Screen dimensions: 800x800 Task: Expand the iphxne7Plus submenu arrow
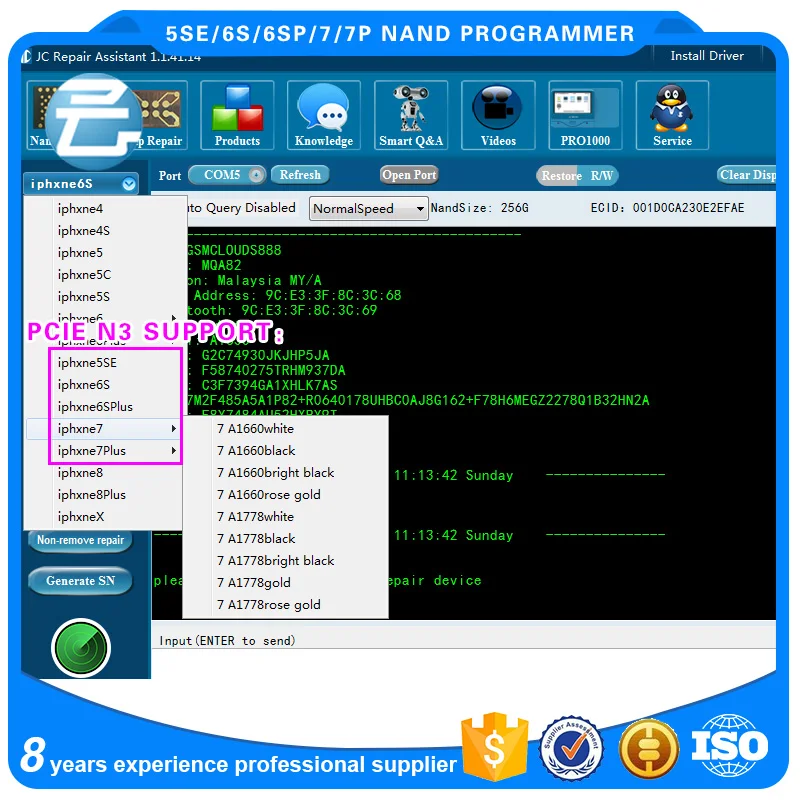(x=173, y=451)
